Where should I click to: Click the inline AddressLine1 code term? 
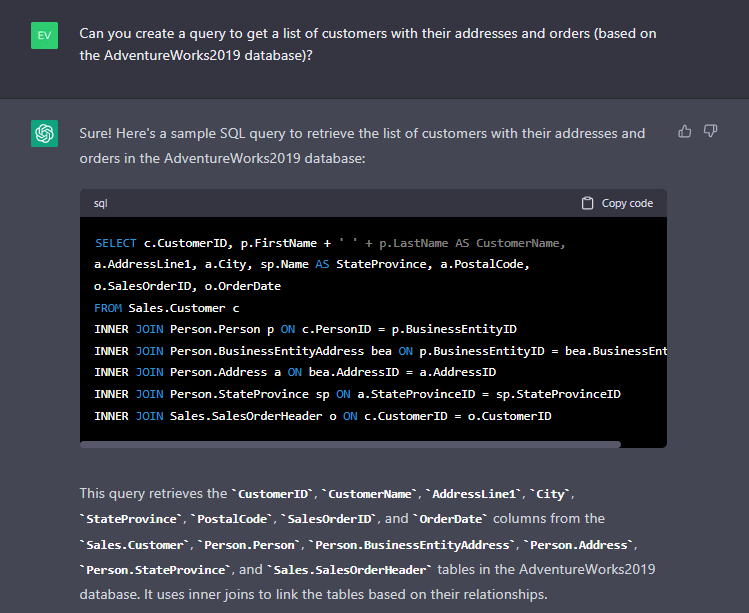coord(472,494)
